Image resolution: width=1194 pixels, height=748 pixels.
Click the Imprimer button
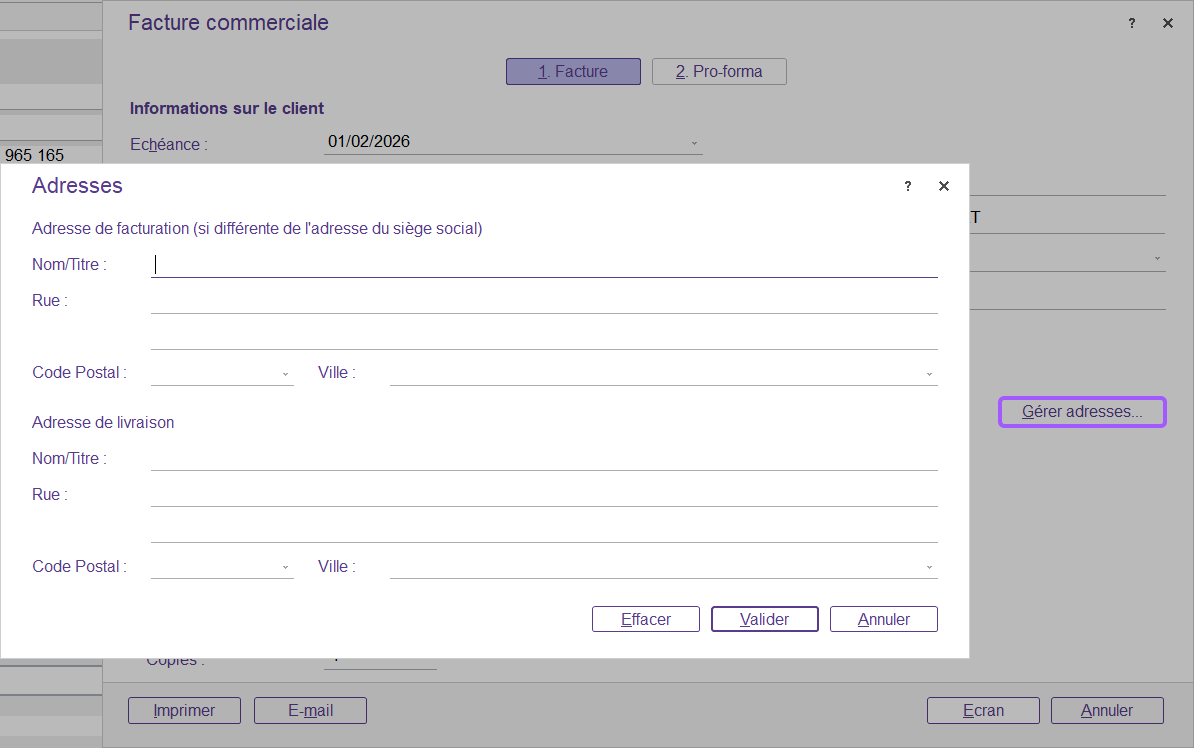[184, 710]
